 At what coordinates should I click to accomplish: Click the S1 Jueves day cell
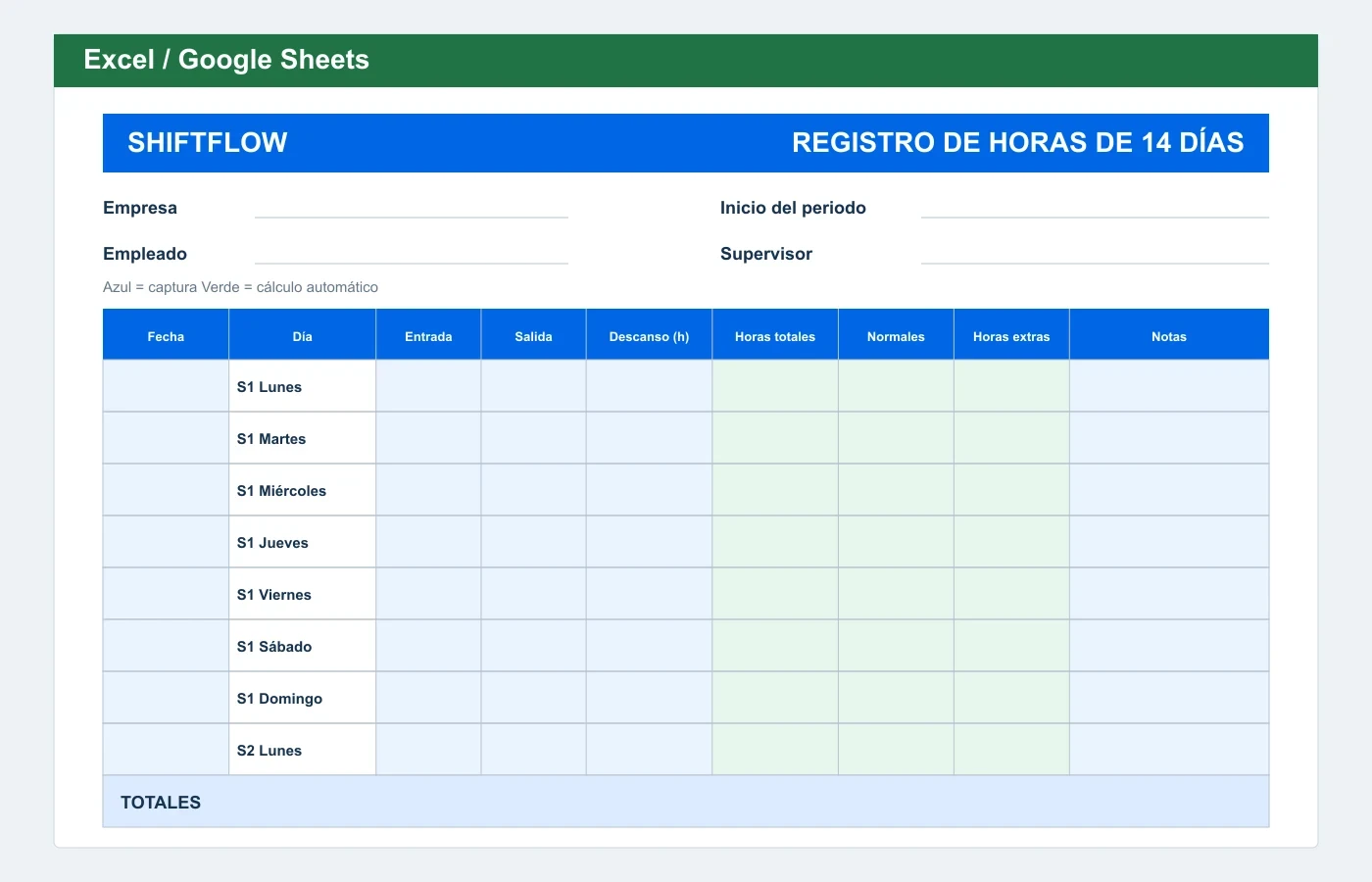click(x=302, y=542)
